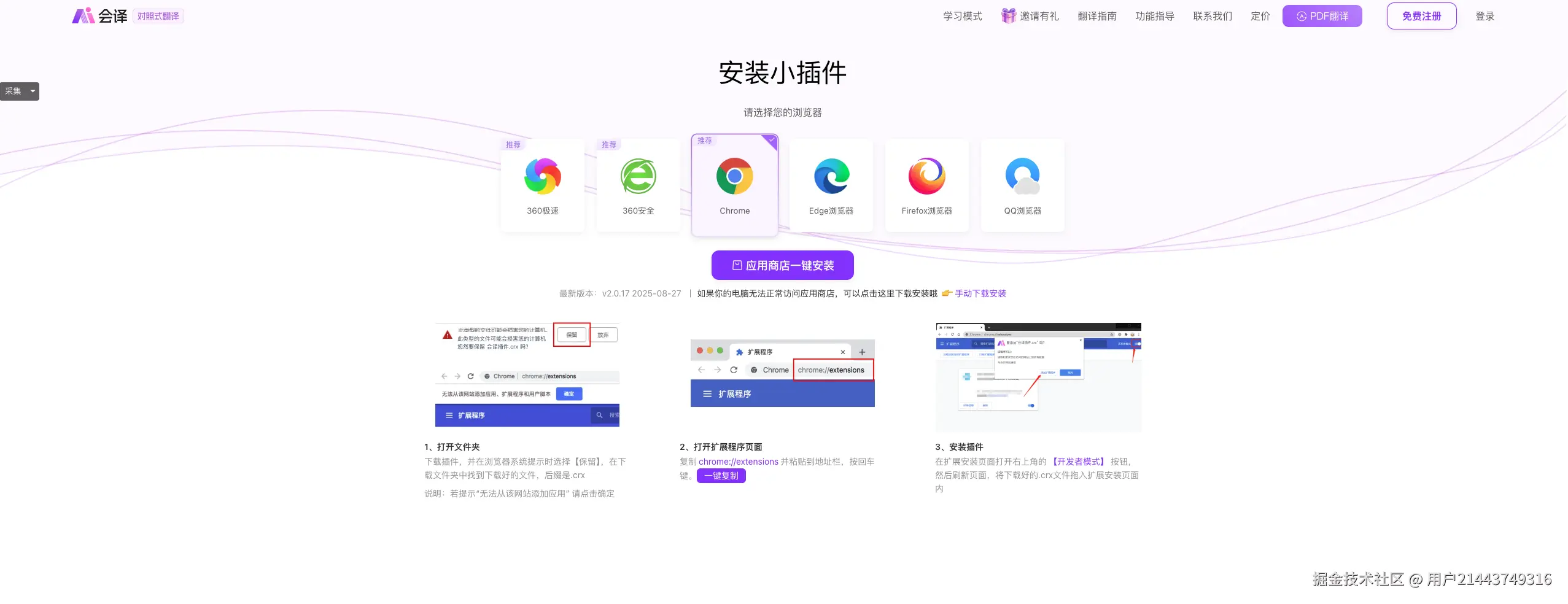Click the selected checkmark on the Chrome card

[x=772, y=141]
